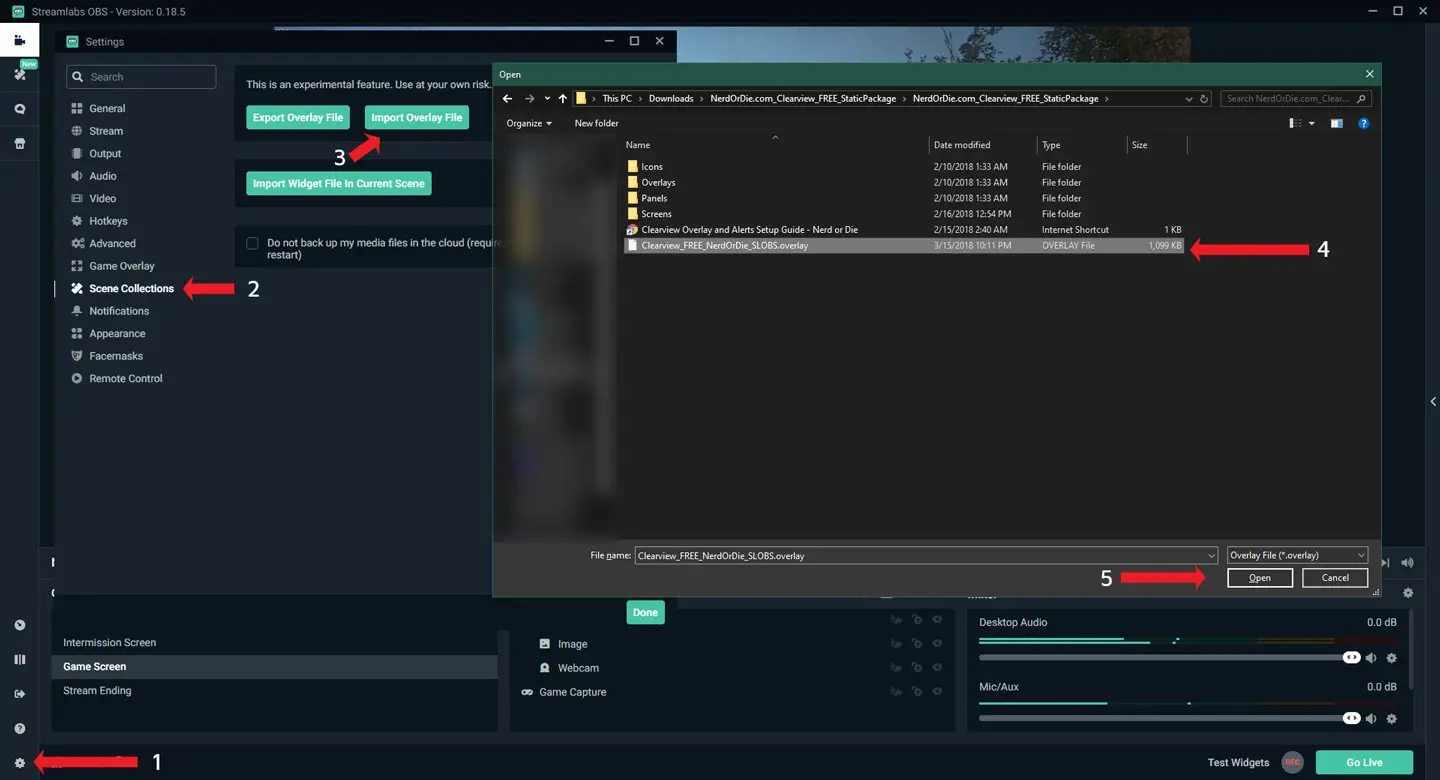Expand the chevron after Downloads in breadcrumb

[x=702, y=99]
